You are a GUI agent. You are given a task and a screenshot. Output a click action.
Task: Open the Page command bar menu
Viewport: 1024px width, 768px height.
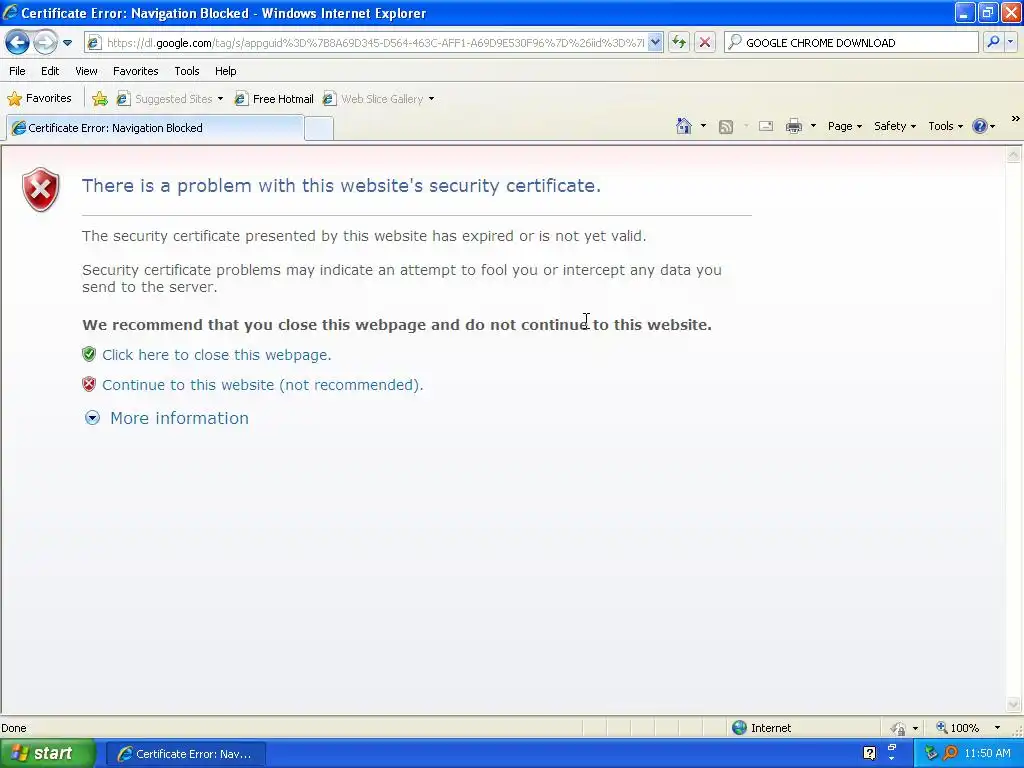844,126
